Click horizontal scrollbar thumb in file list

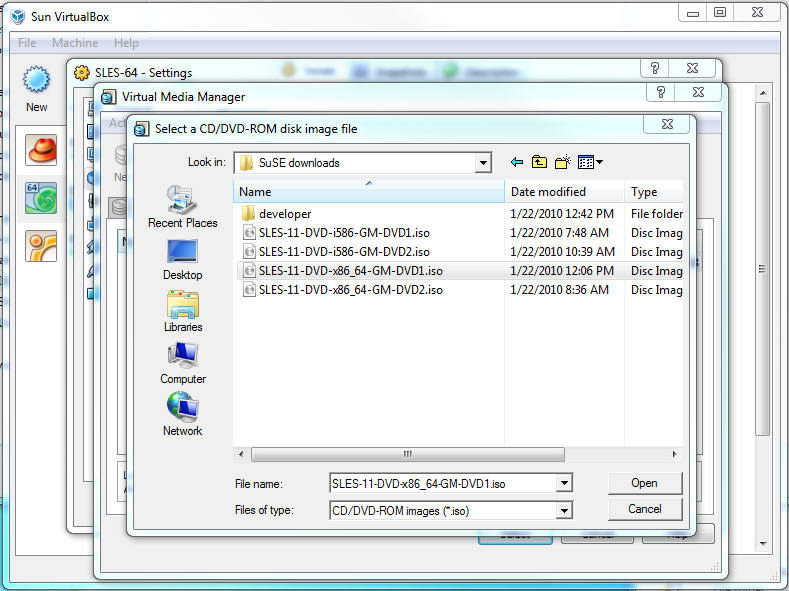click(x=408, y=454)
